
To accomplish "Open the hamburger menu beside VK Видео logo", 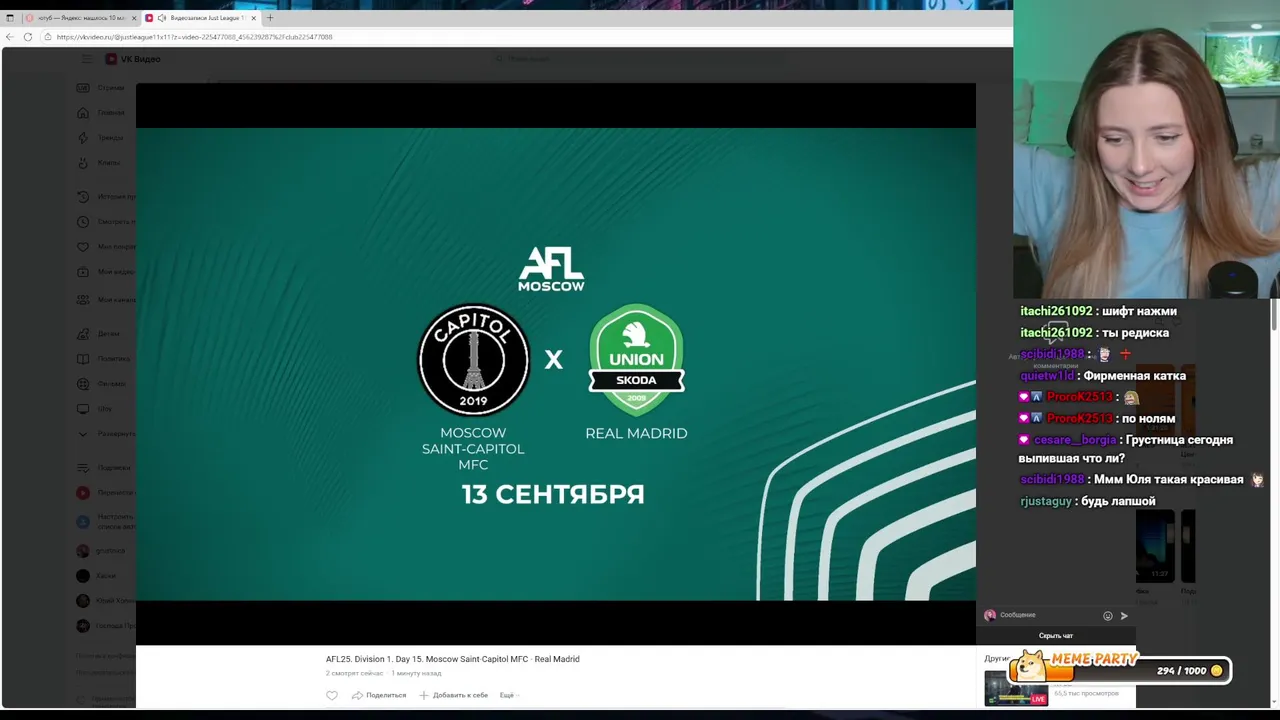I will click(87, 59).
